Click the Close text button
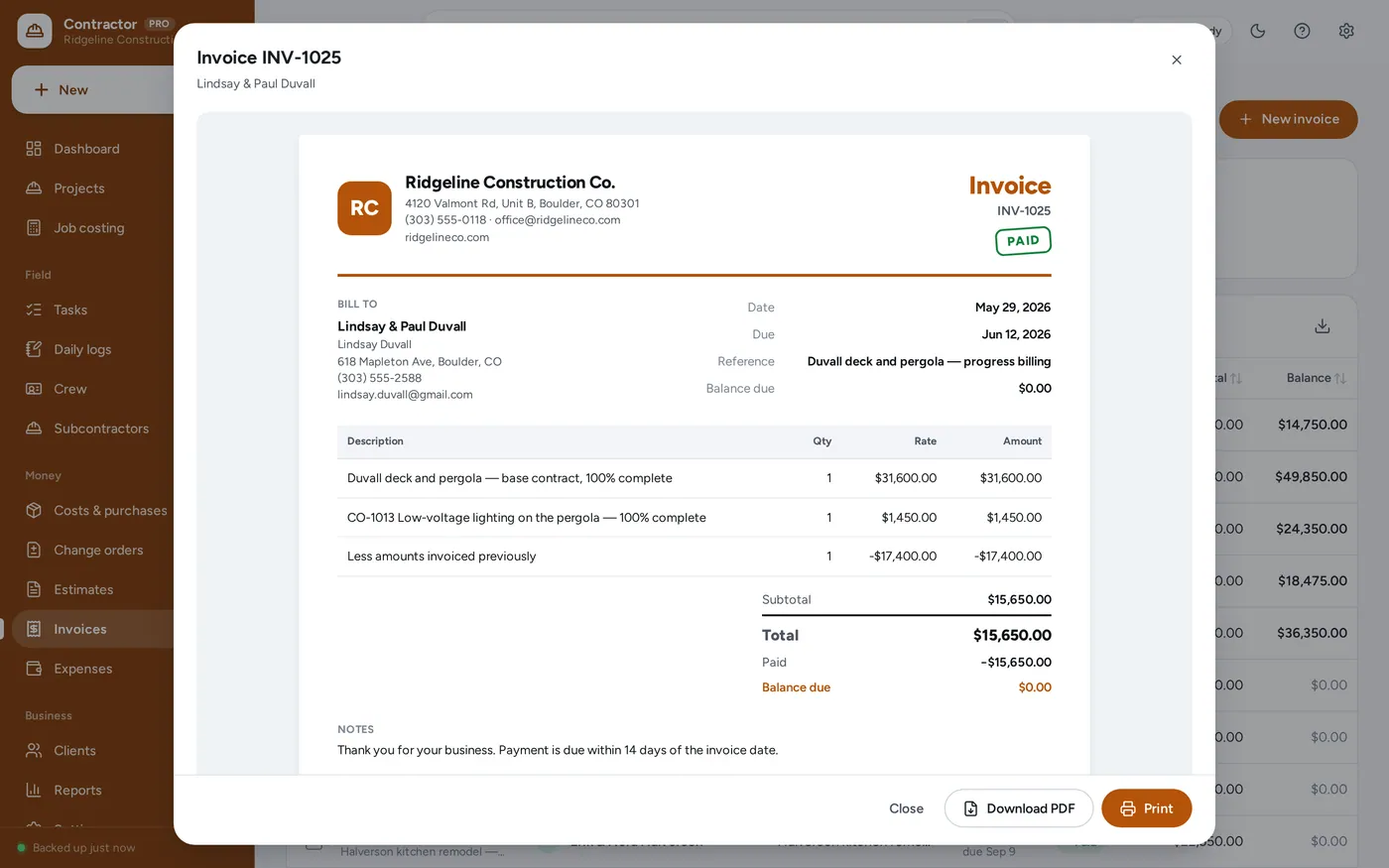This screenshot has width=1389, height=868. point(906,808)
